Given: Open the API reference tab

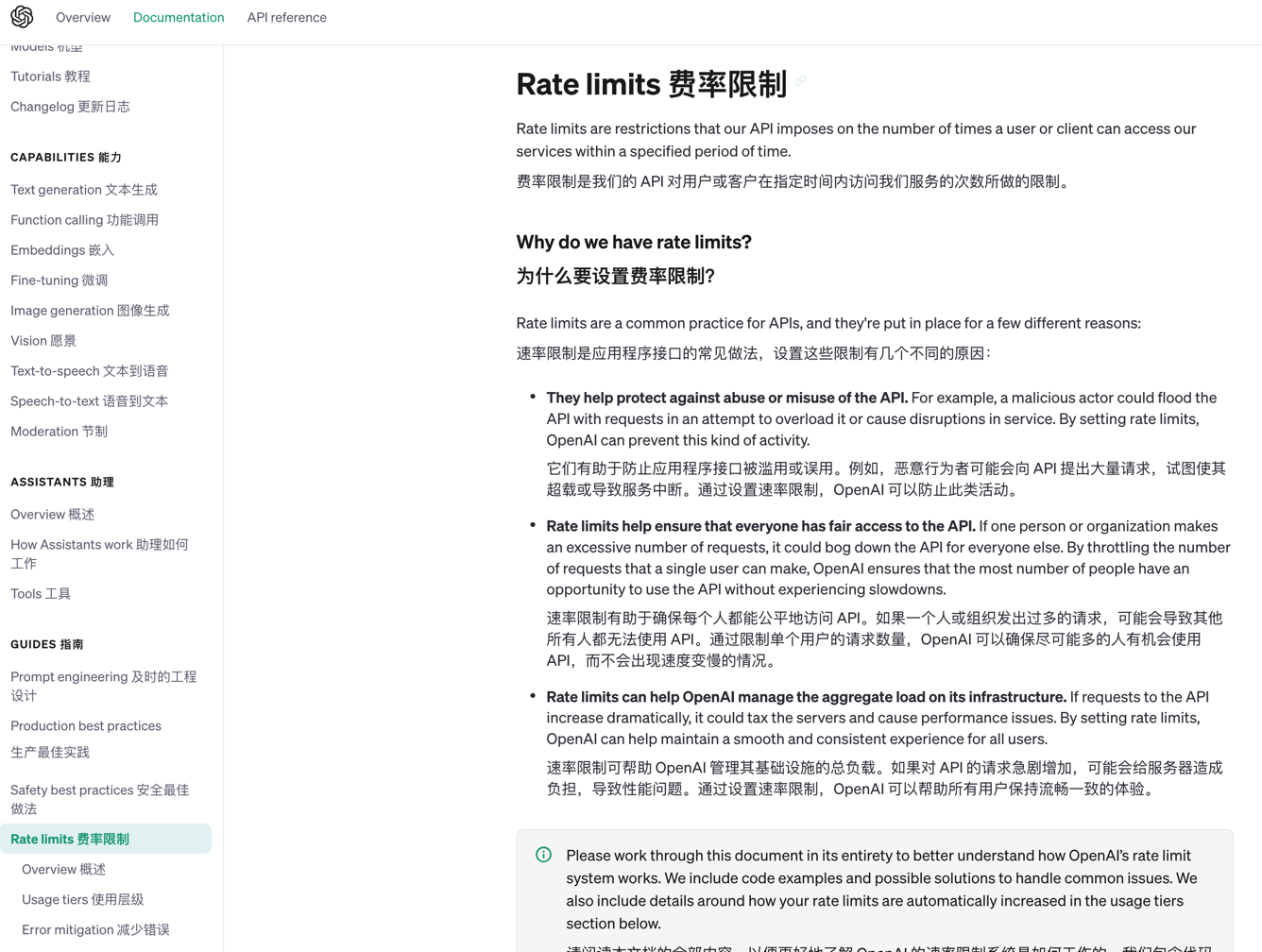Looking at the screenshot, I should [x=286, y=17].
